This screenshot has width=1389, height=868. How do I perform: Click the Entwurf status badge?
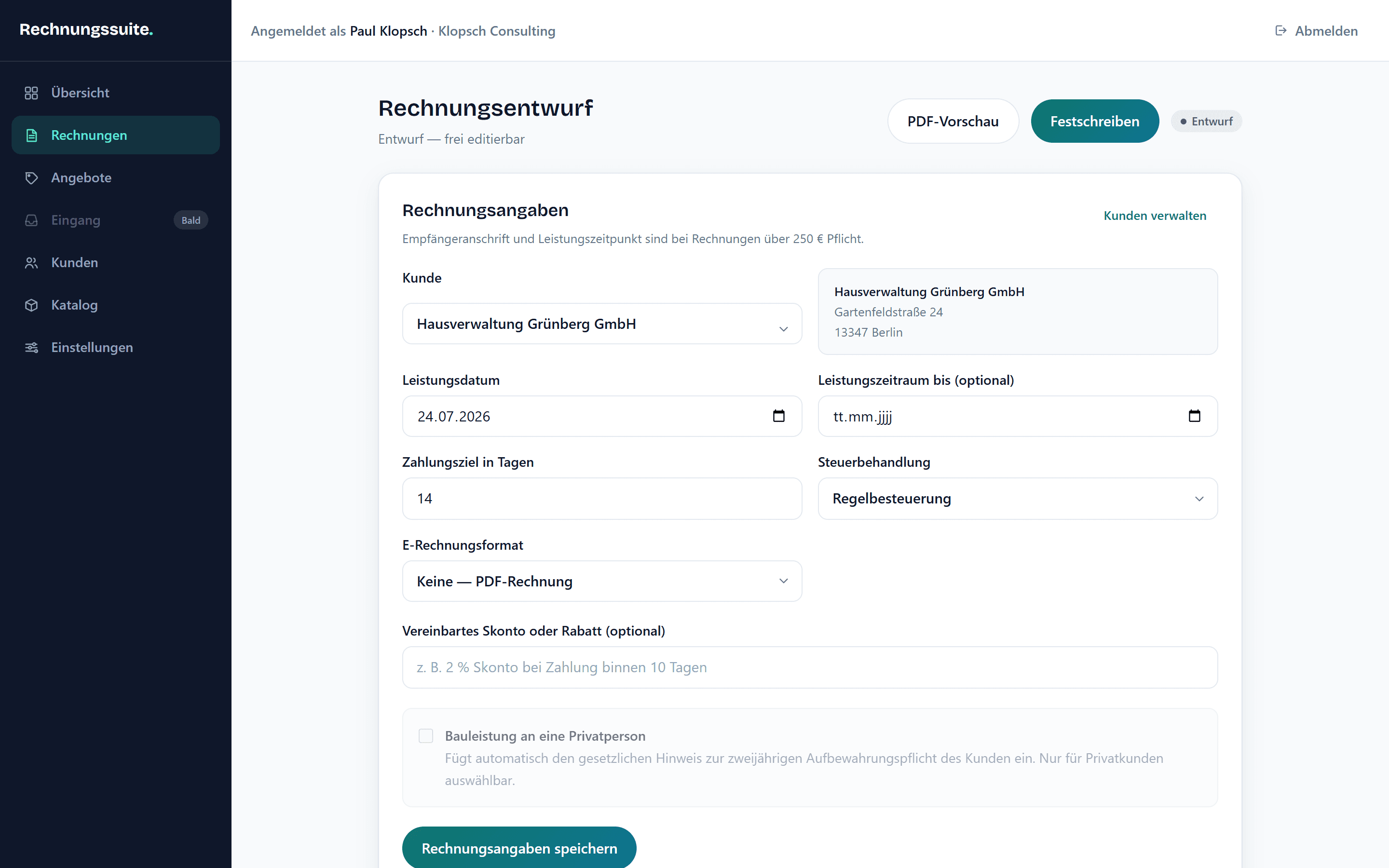click(1206, 121)
